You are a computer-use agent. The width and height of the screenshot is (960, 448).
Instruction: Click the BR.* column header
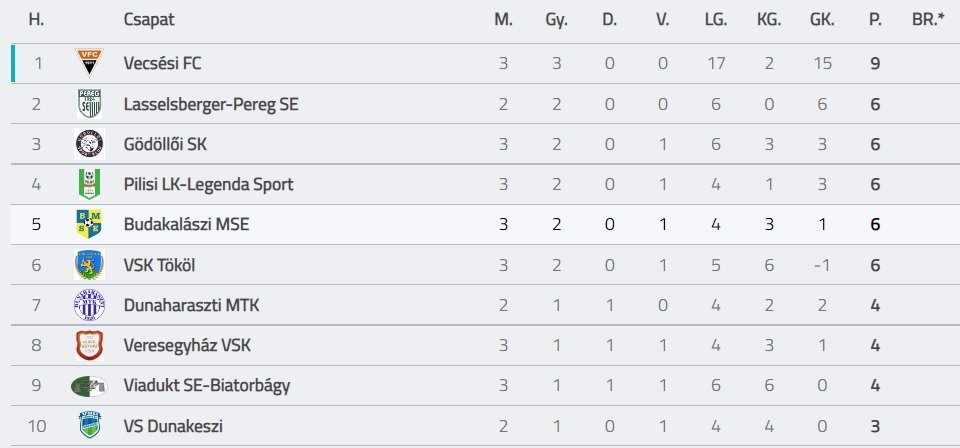pyautogui.click(x=928, y=19)
